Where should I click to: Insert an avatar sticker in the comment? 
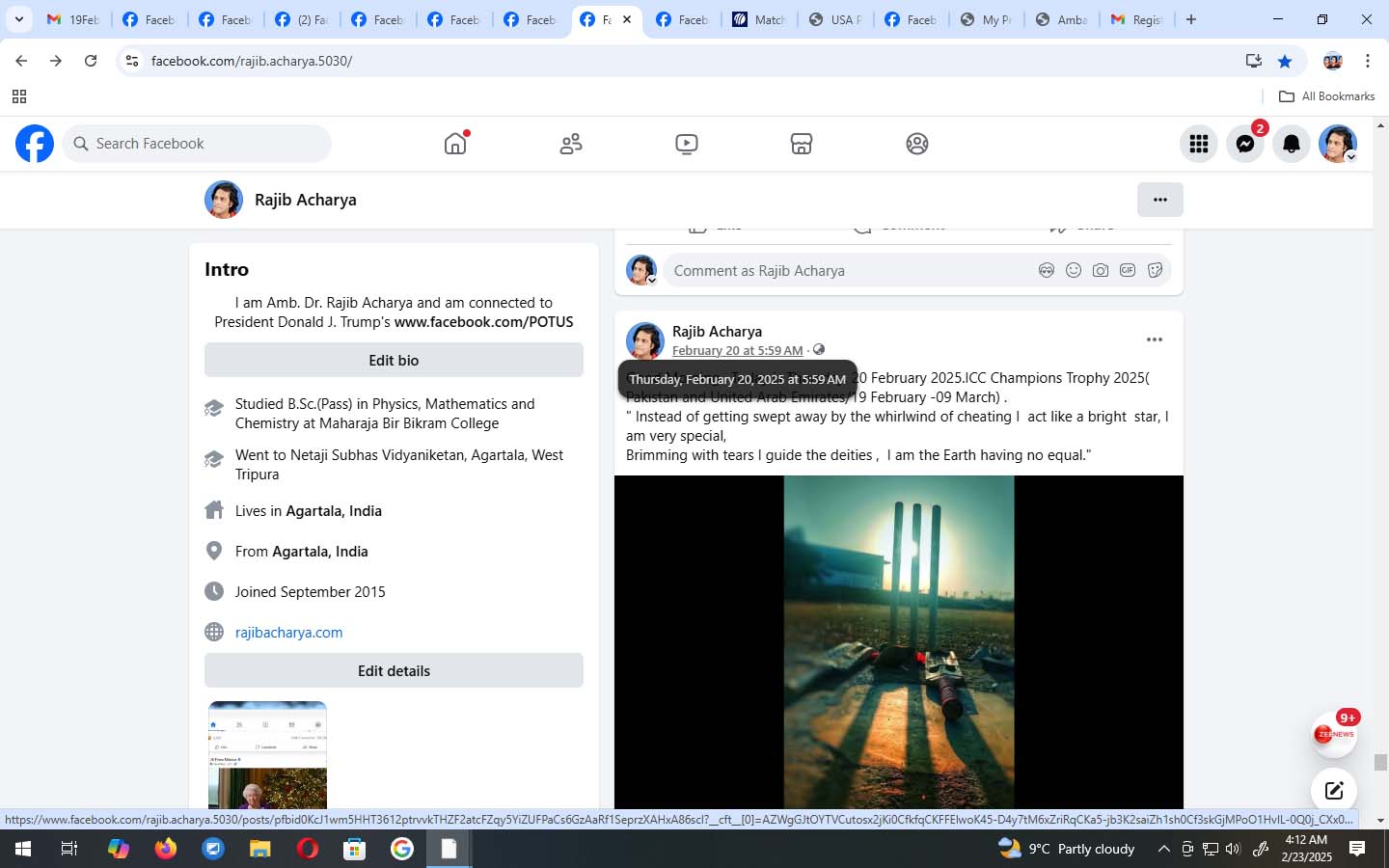[x=1047, y=270]
